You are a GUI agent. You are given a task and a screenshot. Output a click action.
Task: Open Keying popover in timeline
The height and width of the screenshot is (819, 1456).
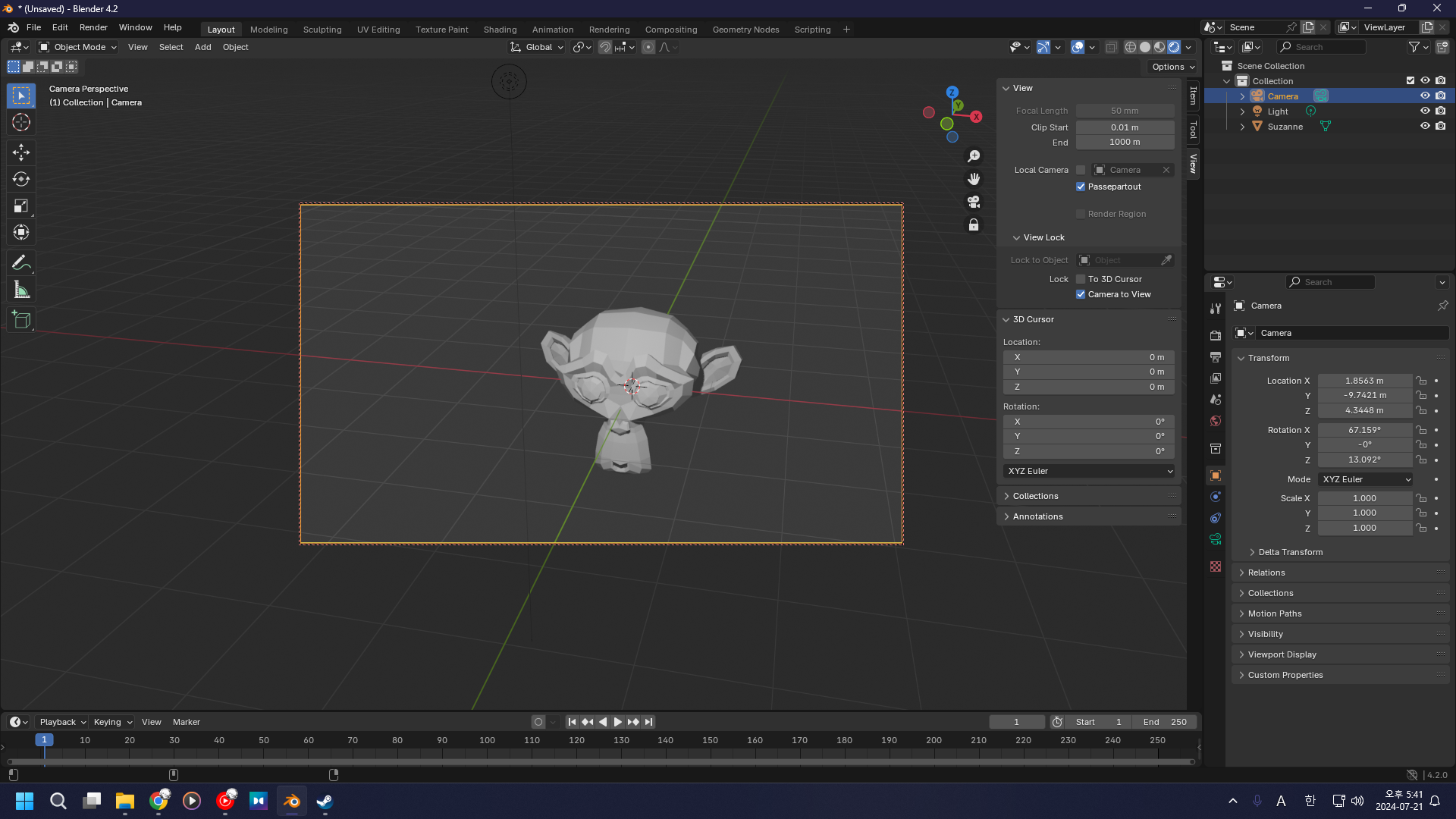click(112, 722)
